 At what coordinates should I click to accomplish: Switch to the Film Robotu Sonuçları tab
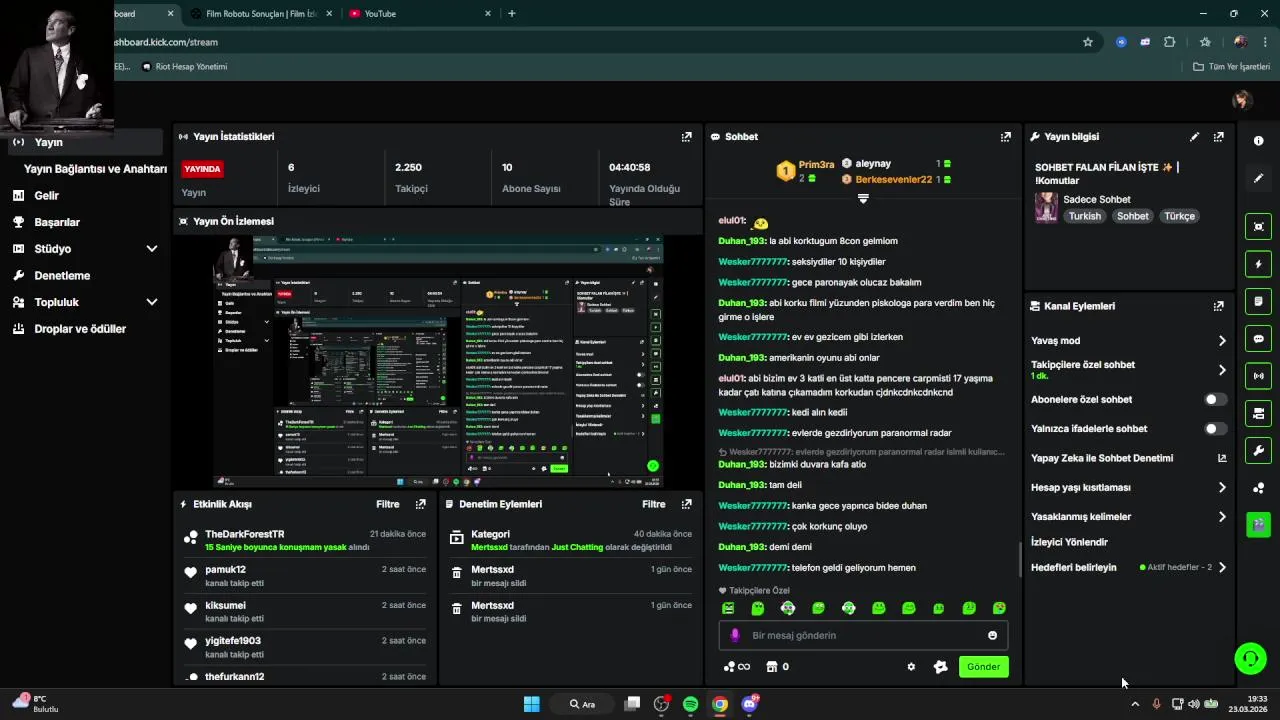263,14
